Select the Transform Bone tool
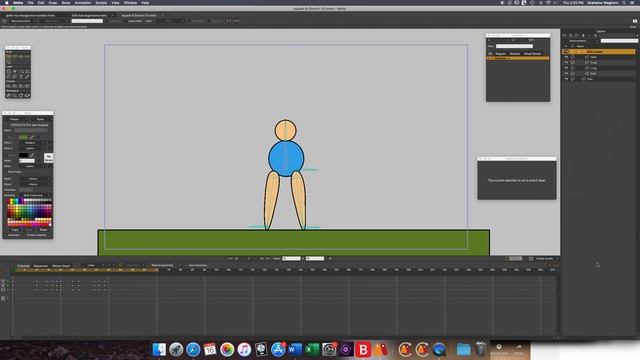640x360 pixels. pos(15,56)
